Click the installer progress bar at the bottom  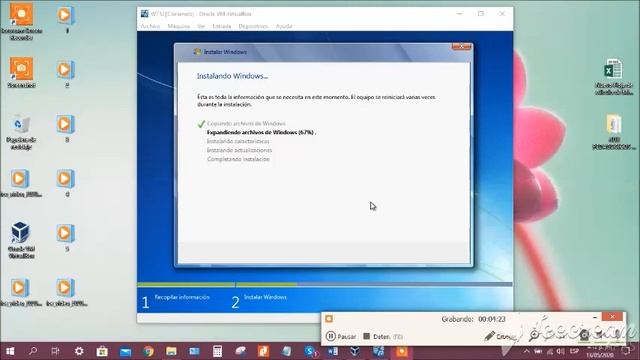[x=324, y=284]
